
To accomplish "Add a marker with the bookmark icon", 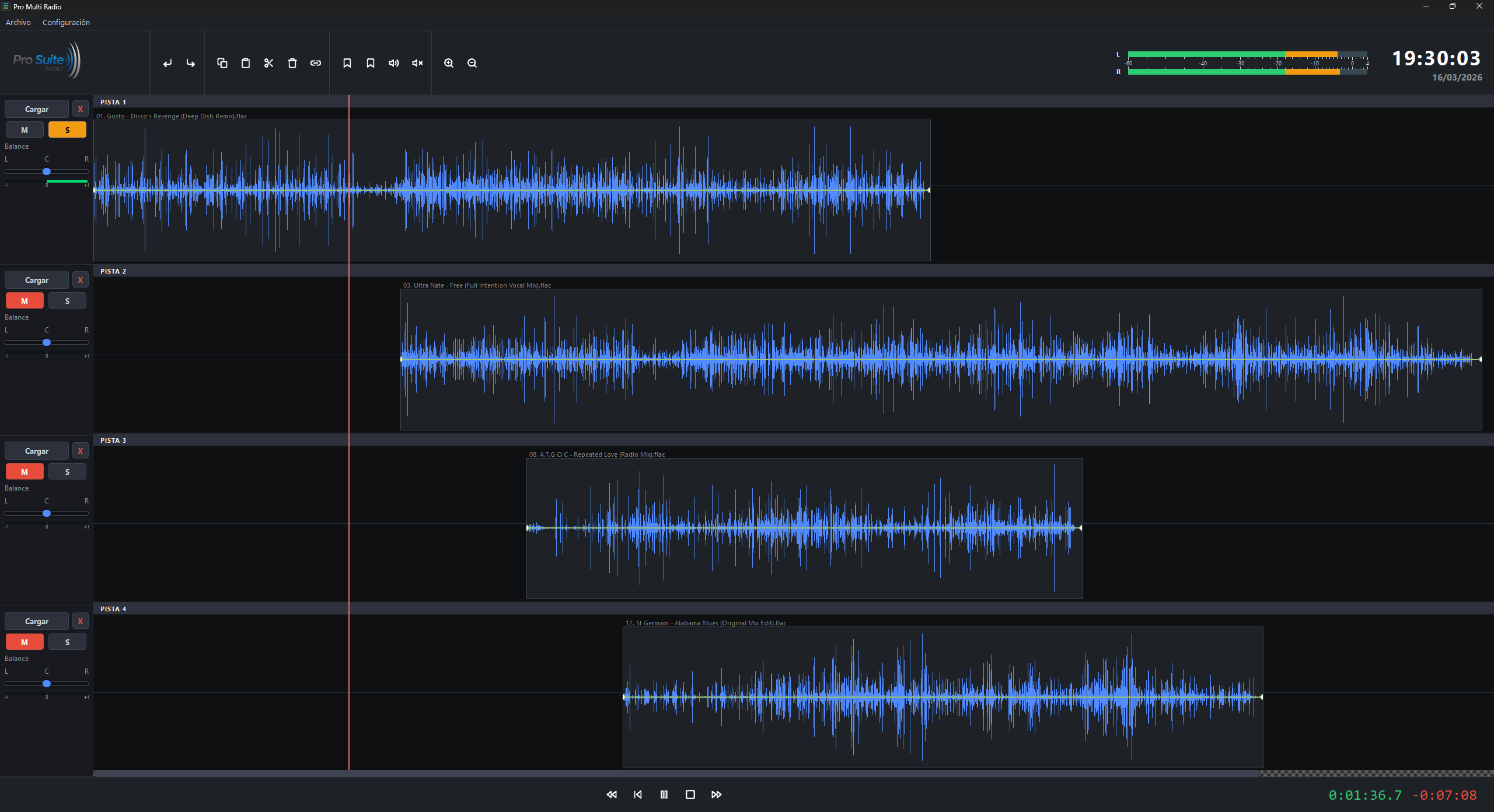I will pyautogui.click(x=347, y=63).
